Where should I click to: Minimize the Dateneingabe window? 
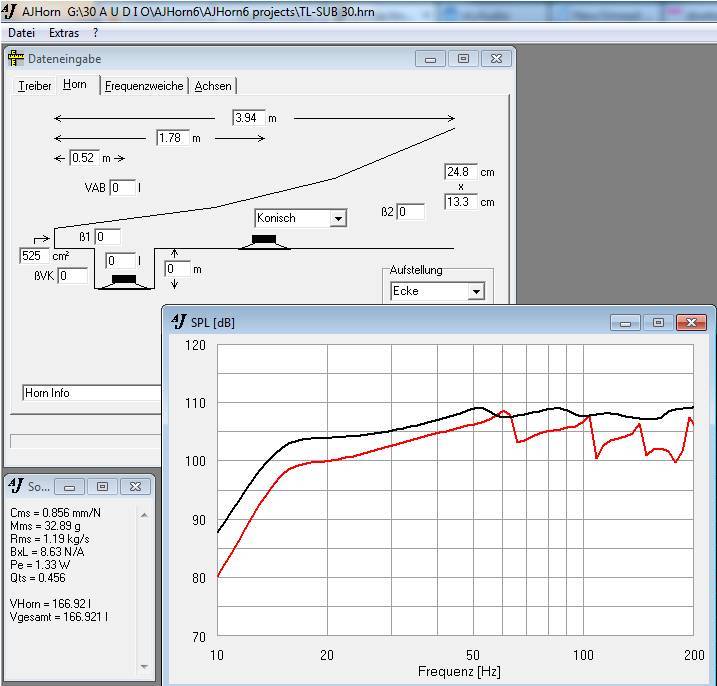(430, 59)
